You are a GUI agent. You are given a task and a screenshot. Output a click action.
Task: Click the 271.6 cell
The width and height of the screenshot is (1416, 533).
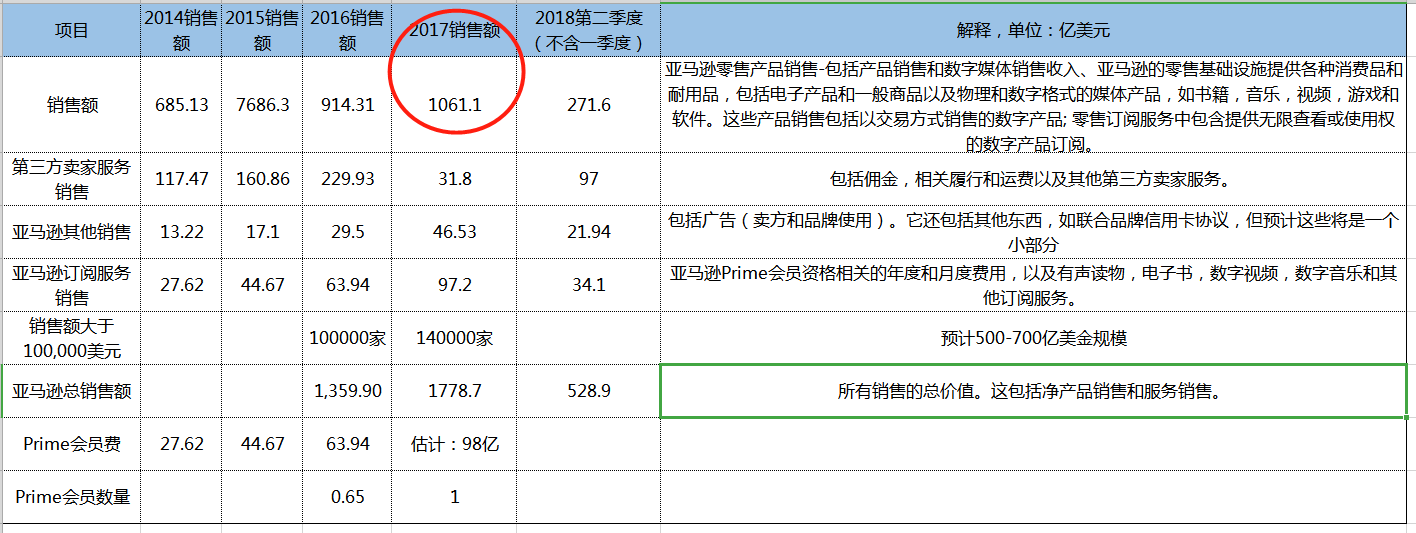(588, 105)
